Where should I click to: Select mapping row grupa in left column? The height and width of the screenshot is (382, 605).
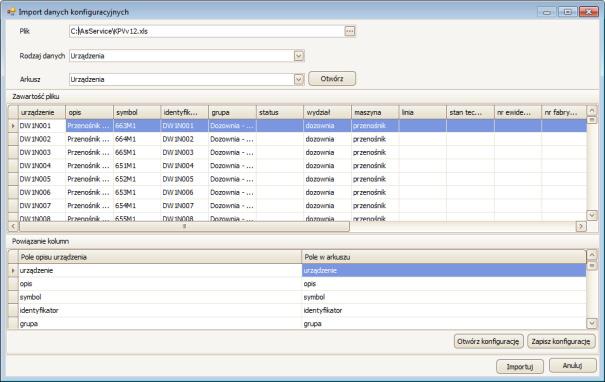160,324
